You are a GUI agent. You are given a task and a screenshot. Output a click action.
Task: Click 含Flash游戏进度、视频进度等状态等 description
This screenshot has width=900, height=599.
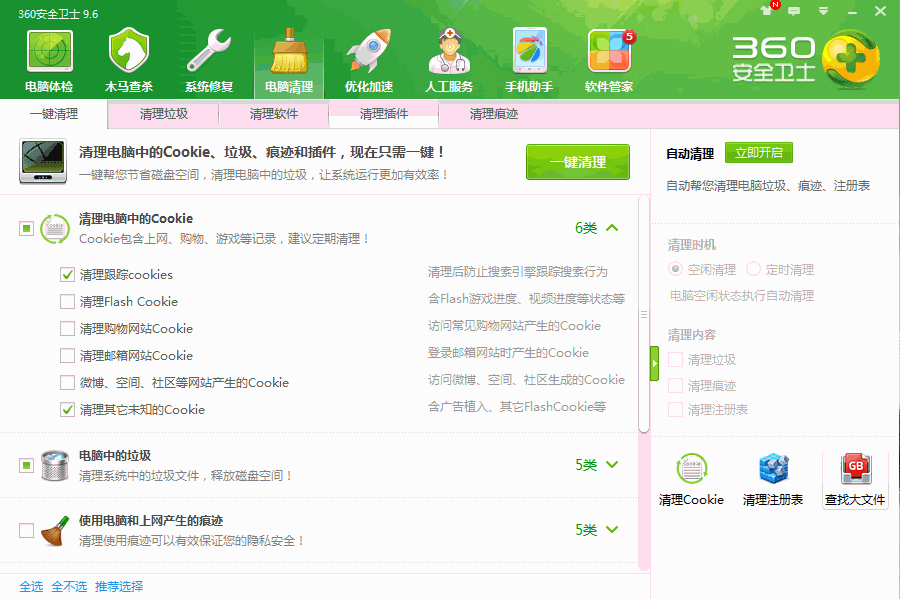tap(526, 298)
